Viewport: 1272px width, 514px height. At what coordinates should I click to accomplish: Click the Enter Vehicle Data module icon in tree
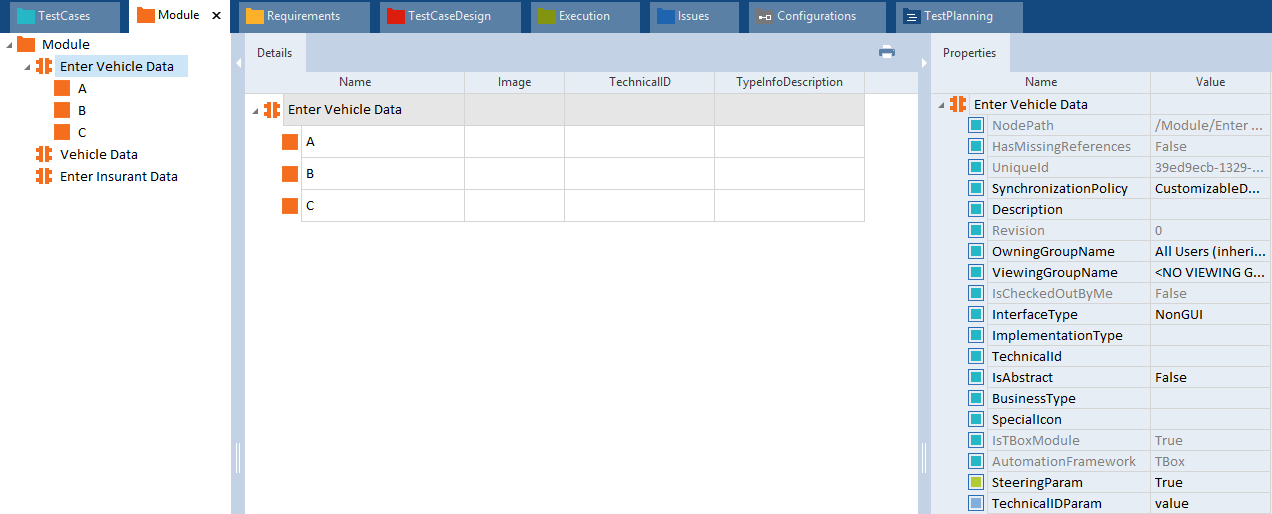tap(44, 66)
